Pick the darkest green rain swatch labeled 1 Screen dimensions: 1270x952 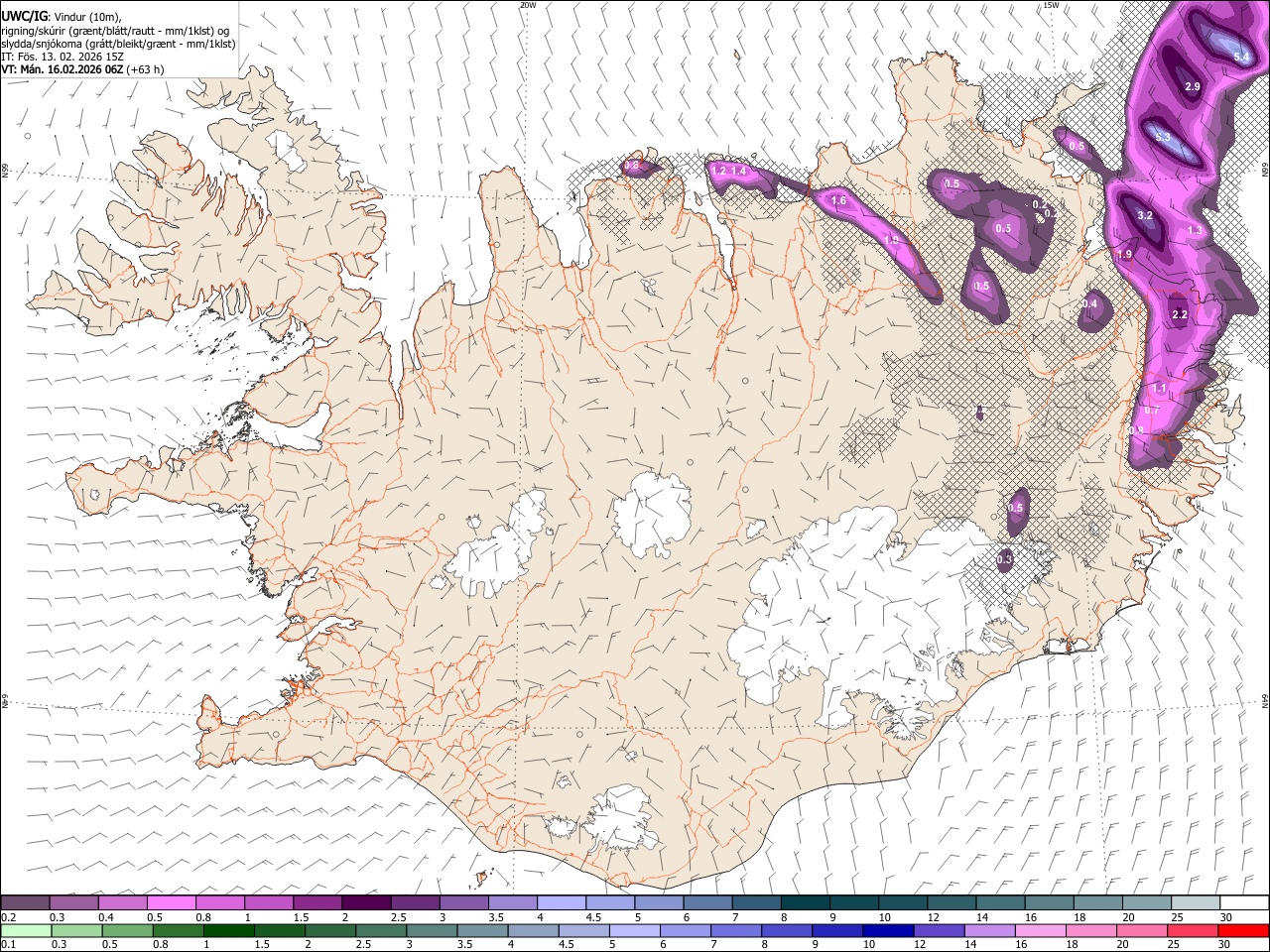point(229,930)
